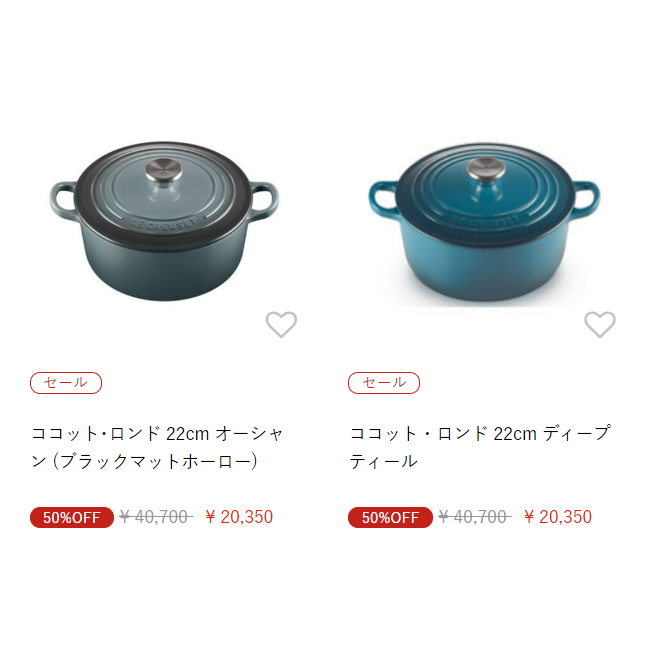Click the left handle of the Ocean pot
Image resolution: width=653 pixels, height=653 pixels.
pos(64,198)
